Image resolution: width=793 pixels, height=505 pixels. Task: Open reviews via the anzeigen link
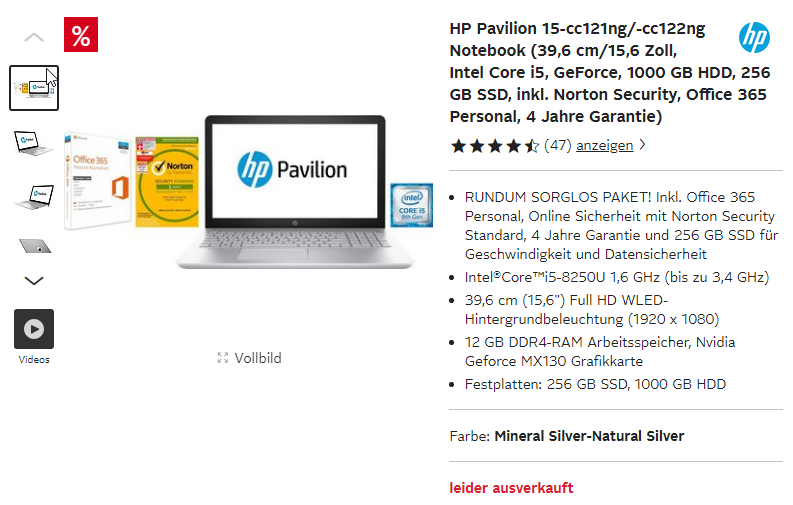click(x=604, y=146)
